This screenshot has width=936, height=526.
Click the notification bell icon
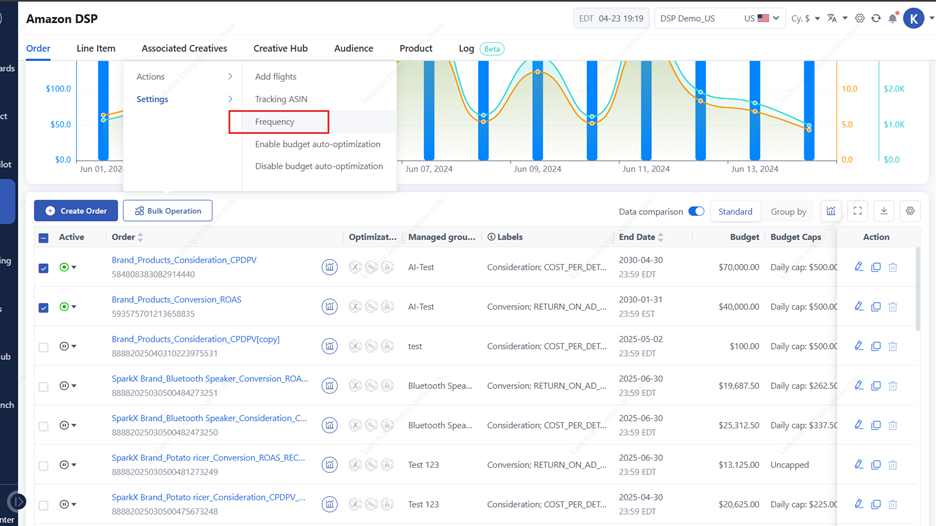click(x=892, y=19)
